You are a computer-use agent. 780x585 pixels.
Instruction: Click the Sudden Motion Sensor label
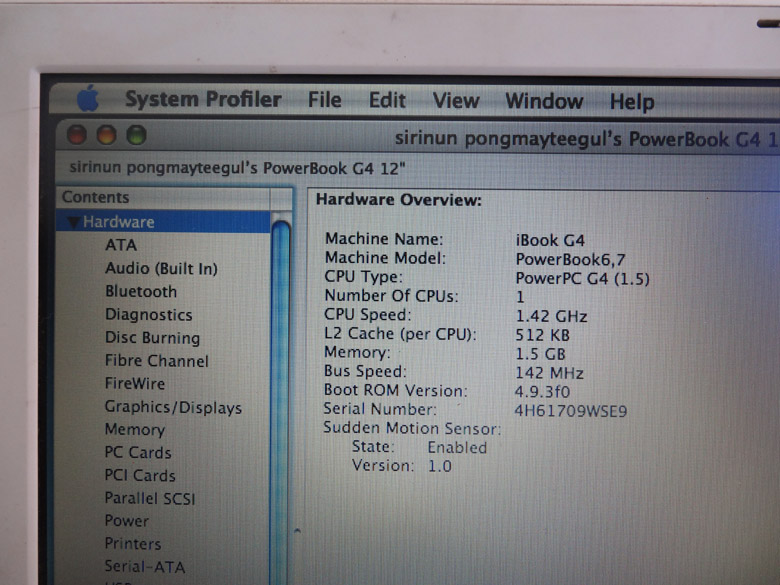click(412, 428)
